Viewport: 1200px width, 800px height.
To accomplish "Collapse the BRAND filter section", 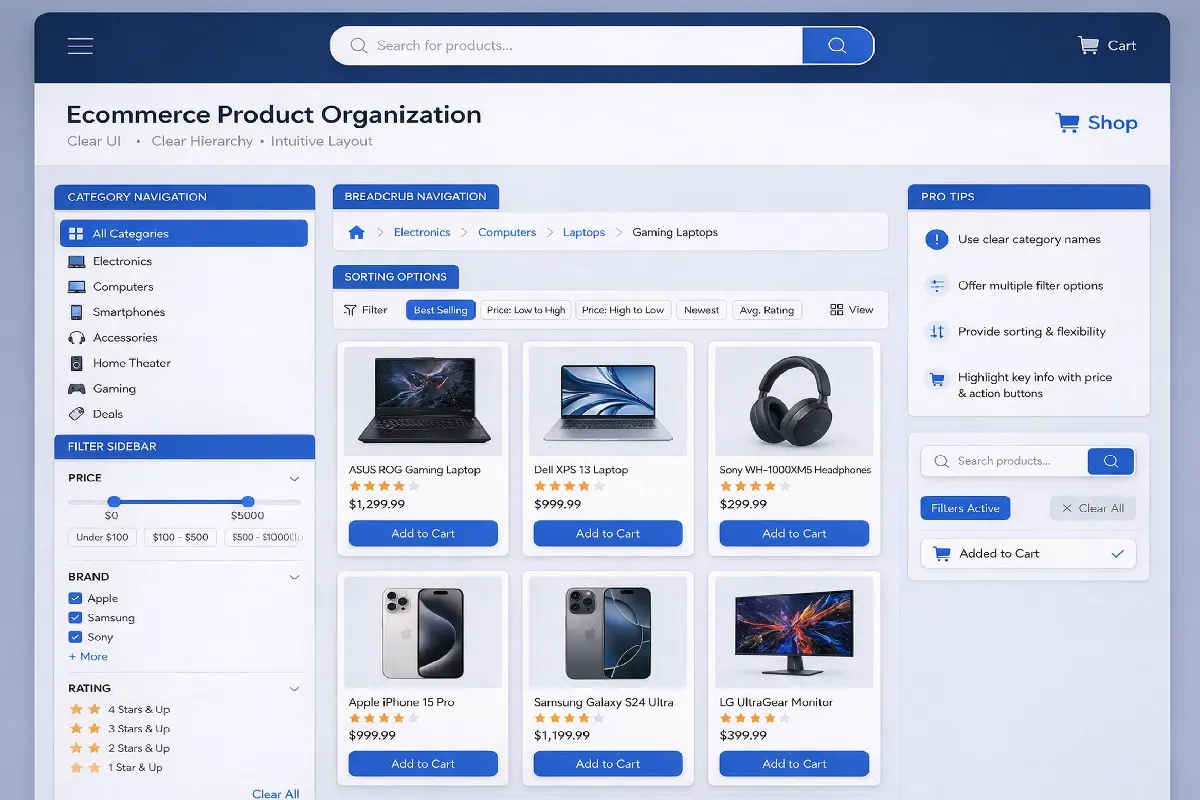I will point(294,577).
